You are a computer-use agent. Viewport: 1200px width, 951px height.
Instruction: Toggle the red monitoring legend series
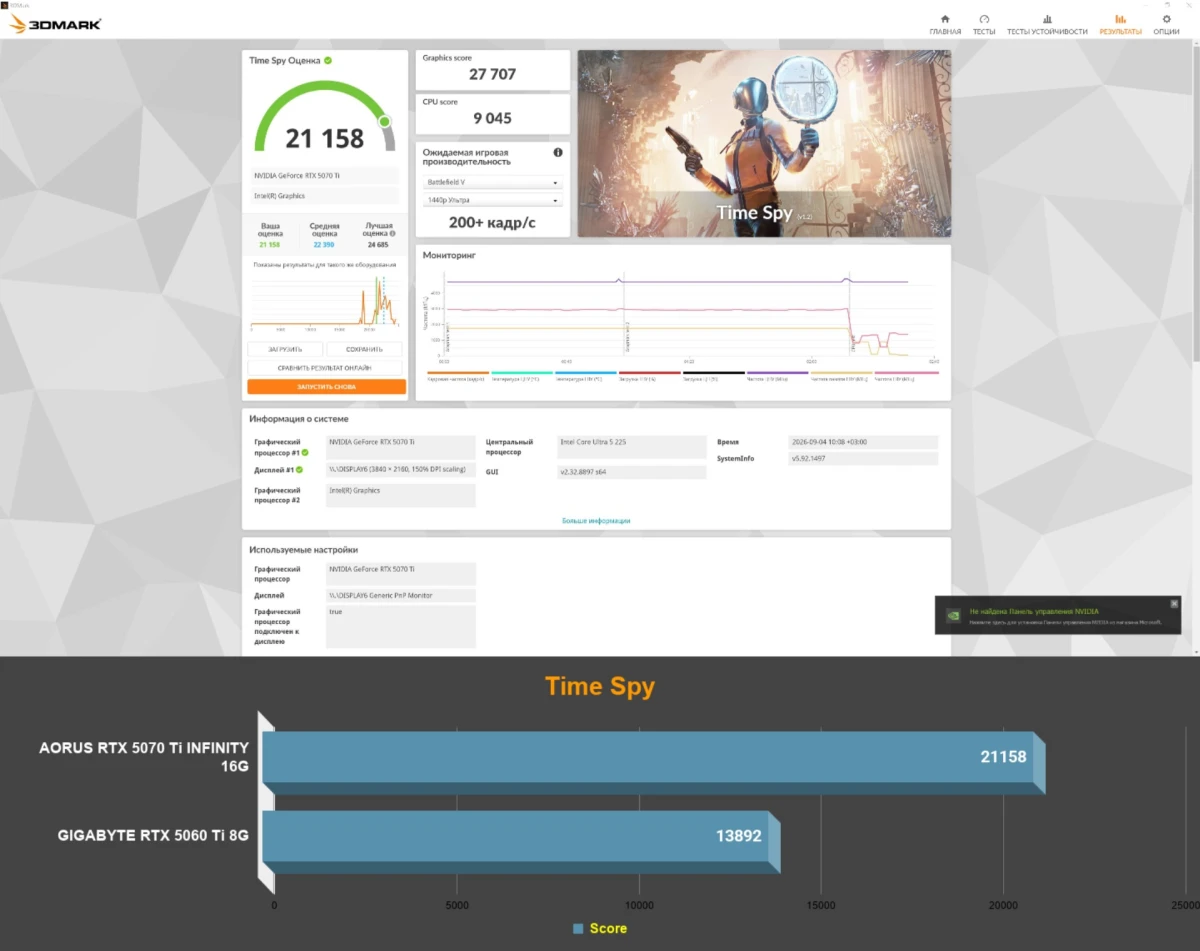click(648, 374)
